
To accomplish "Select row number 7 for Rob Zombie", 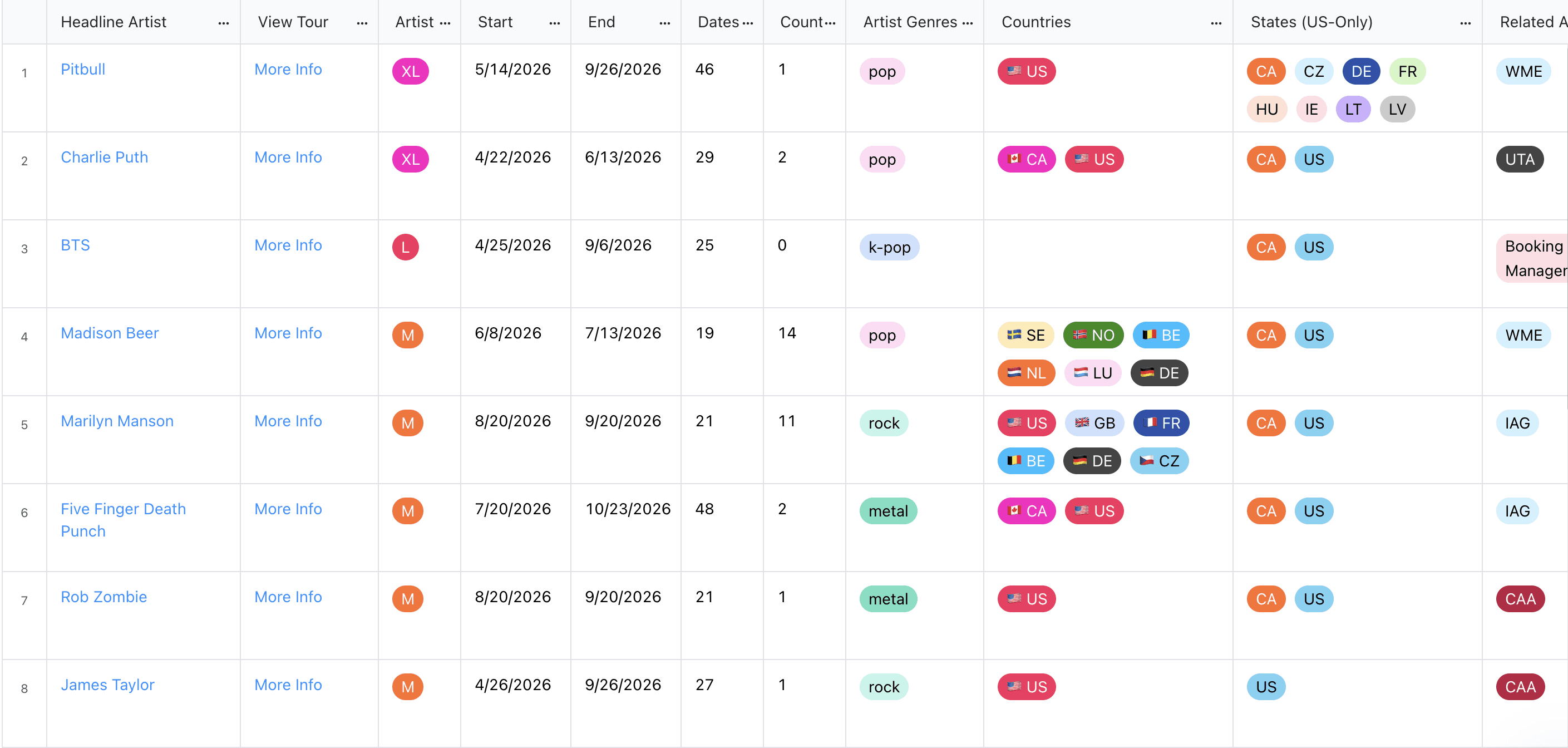I will pos(24,601).
